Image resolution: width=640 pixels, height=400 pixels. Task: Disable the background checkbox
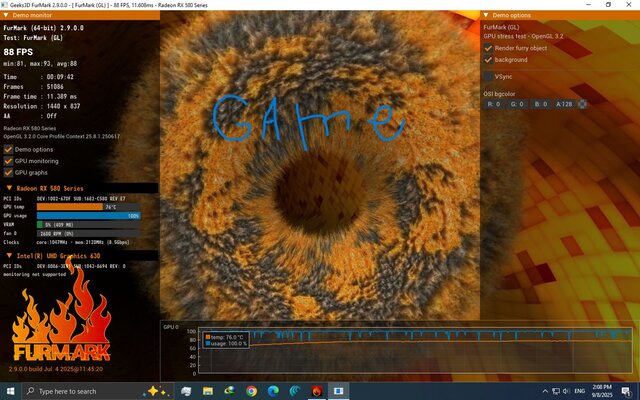point(488,60)
